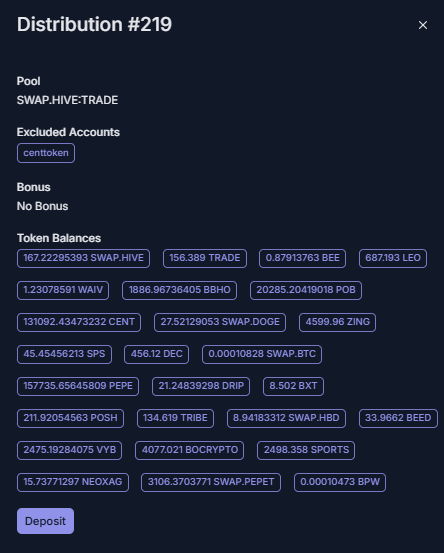Close the Distribution #219 dialog
Viewport: 444px width, 553px height.
pos(423,25)
